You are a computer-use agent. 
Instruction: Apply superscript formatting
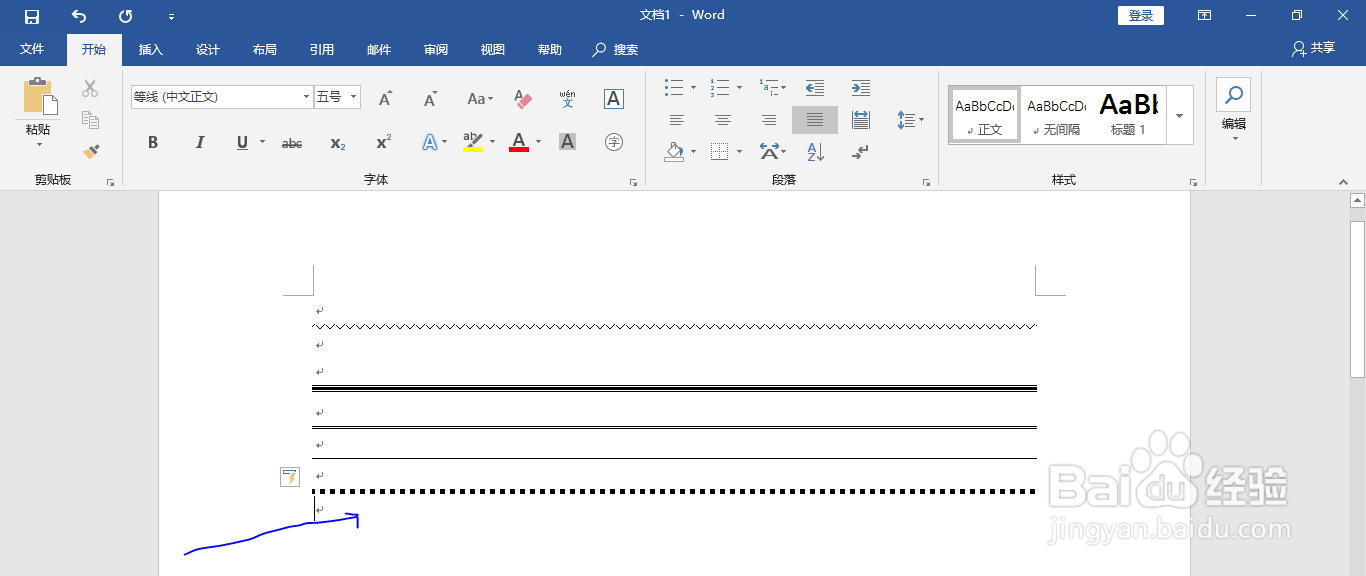pos(381,141)
